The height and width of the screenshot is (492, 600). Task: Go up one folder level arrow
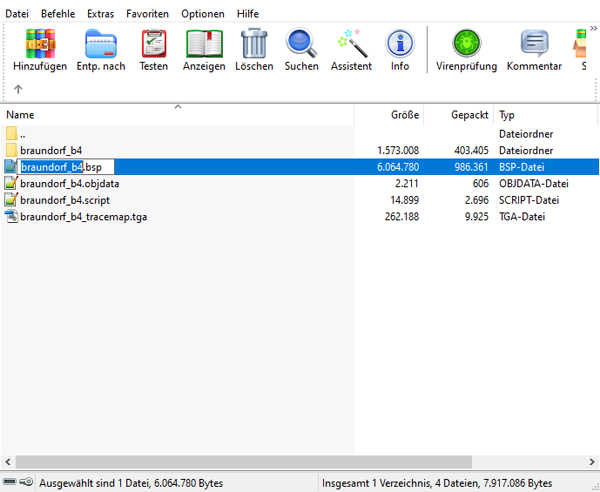tap(18, 89)
